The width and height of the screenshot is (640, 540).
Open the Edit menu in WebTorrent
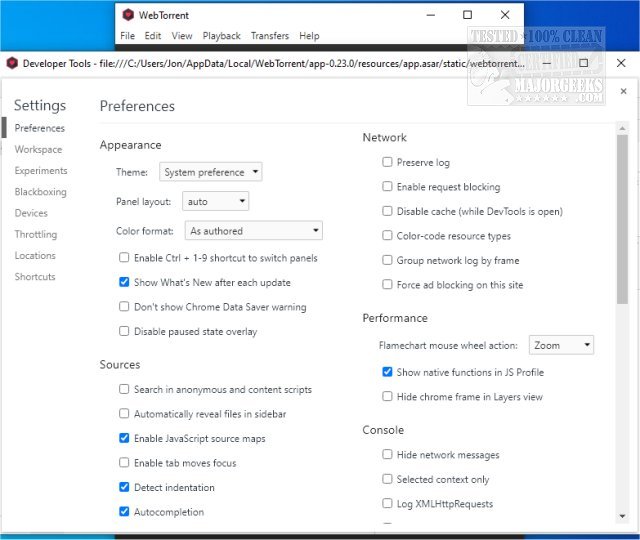[153, 36]
